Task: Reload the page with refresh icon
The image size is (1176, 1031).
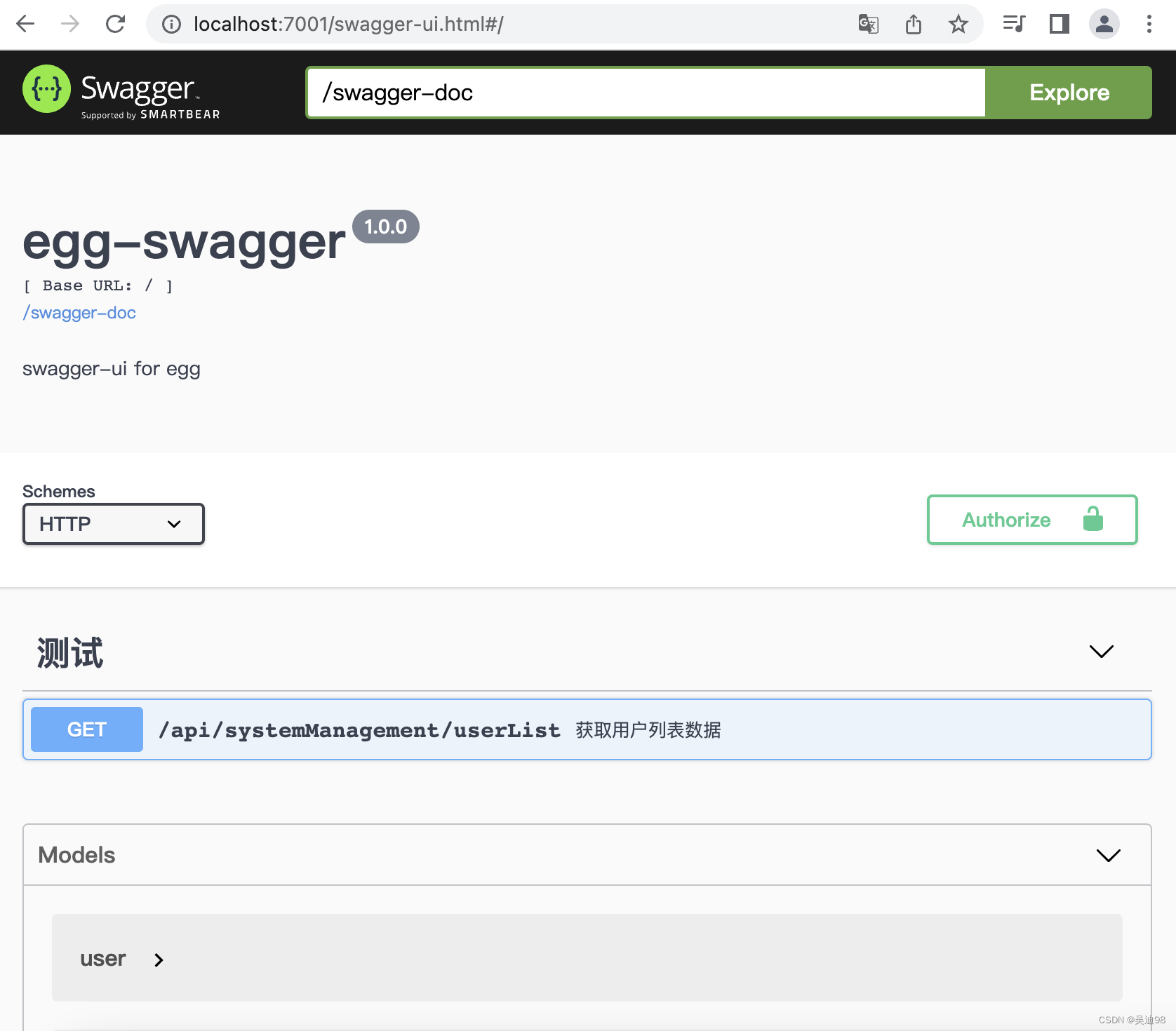Action: coord(115,24)
